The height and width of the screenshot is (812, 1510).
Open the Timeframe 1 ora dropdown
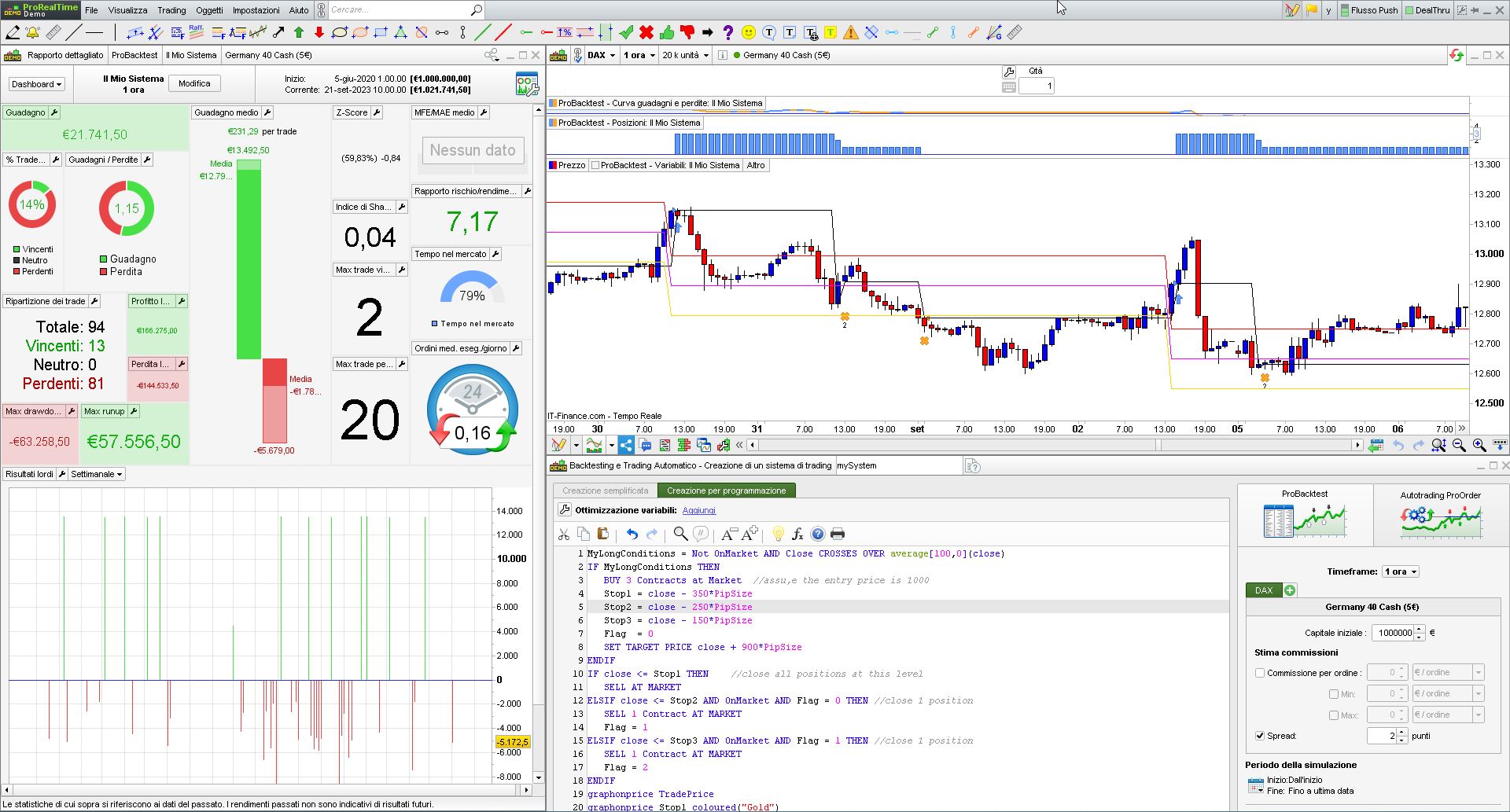[1400, 571]
